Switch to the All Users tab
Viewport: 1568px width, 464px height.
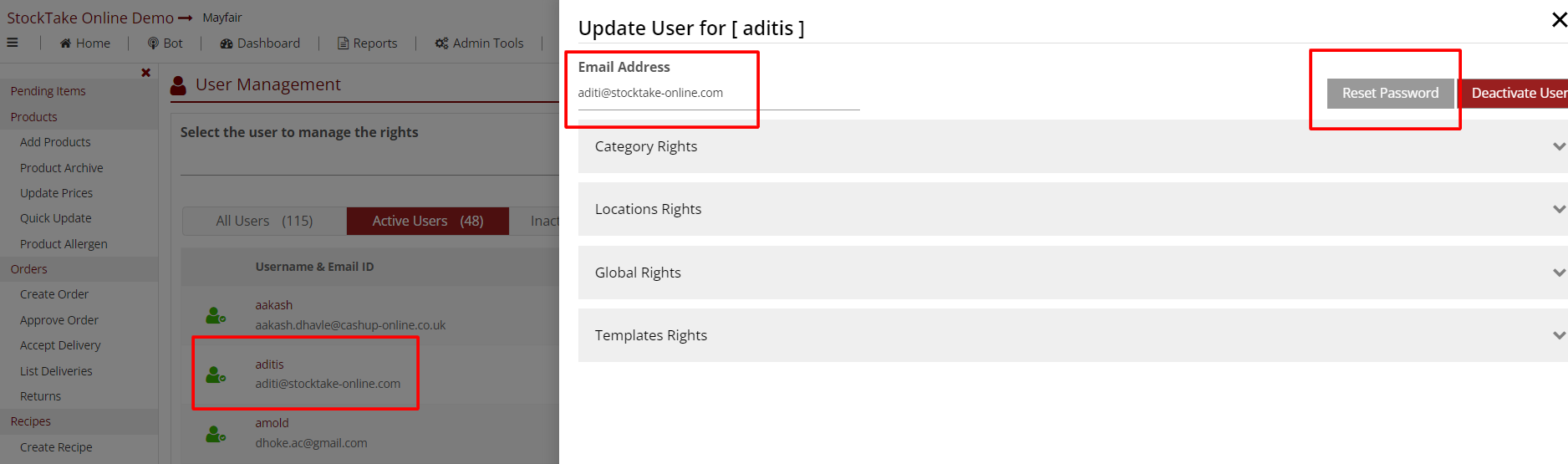(264, 221)
